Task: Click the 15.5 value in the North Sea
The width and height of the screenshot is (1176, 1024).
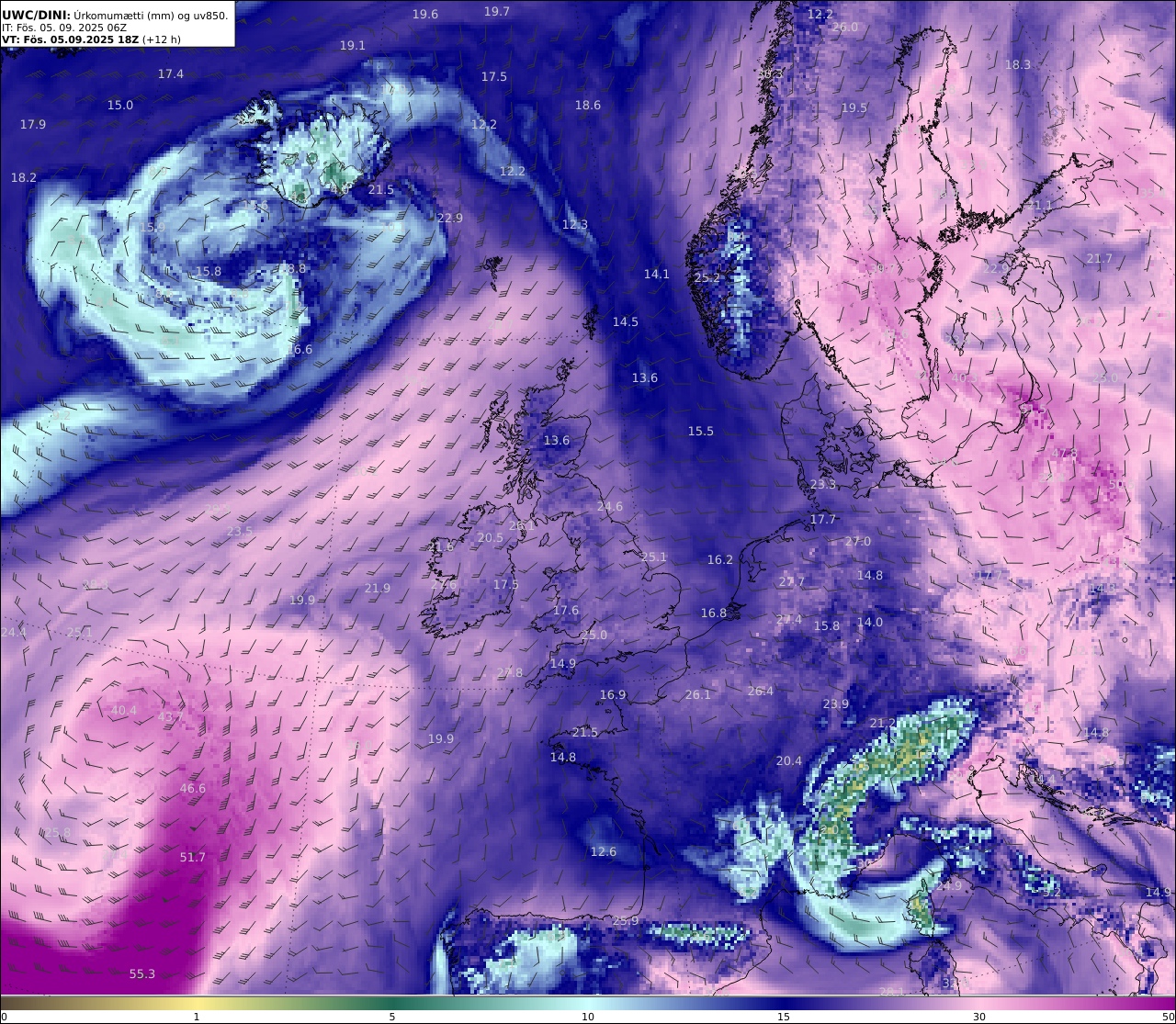Action: 700,432
